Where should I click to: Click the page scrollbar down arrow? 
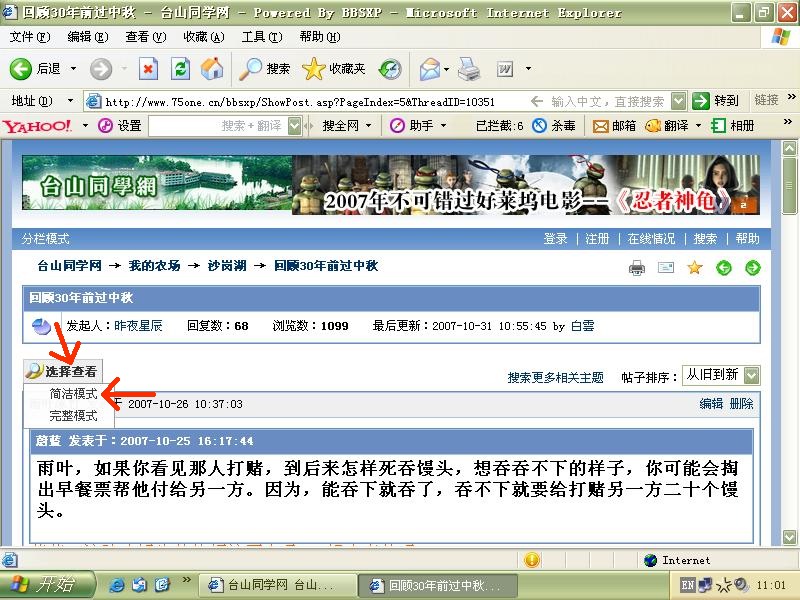coord(789,537)
